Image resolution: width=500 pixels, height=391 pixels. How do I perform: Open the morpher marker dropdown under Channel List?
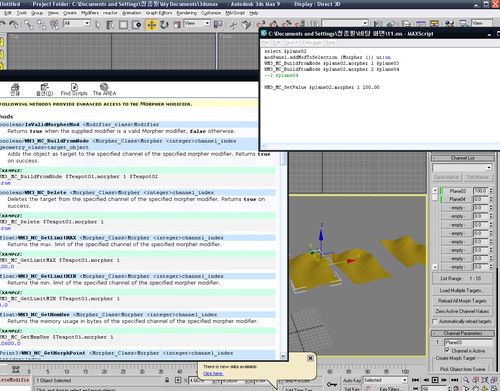tap(462, 167)
